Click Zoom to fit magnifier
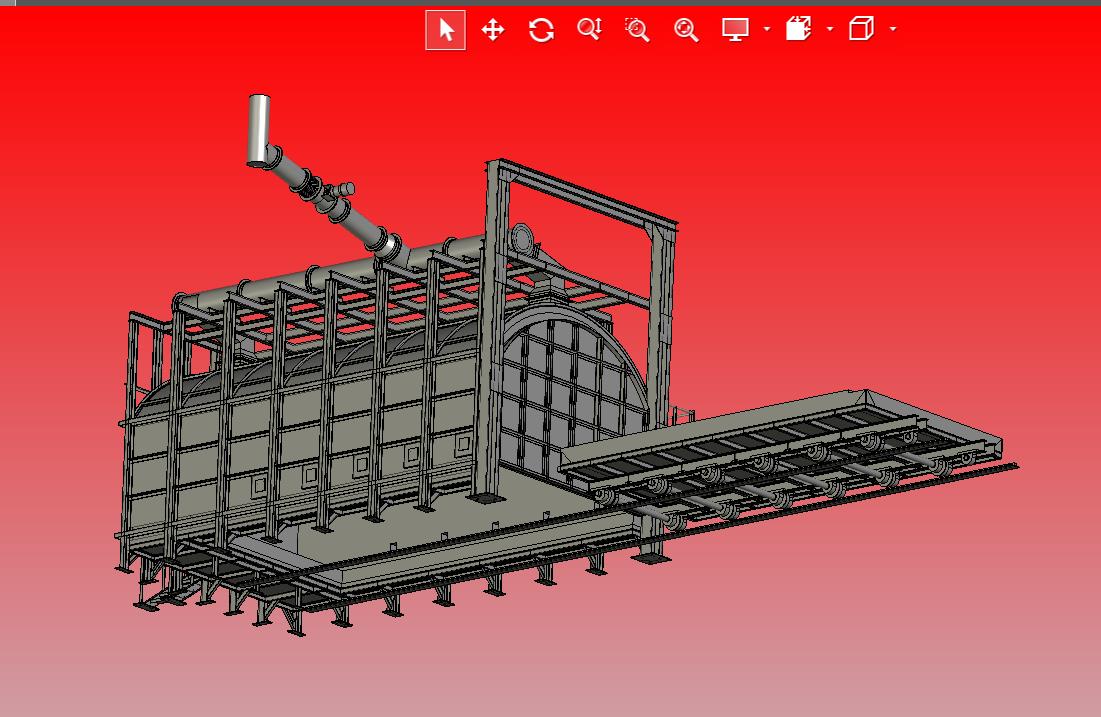Image resolution: width=1101 pixels, height=717 pixels. (x=685, y=29)
